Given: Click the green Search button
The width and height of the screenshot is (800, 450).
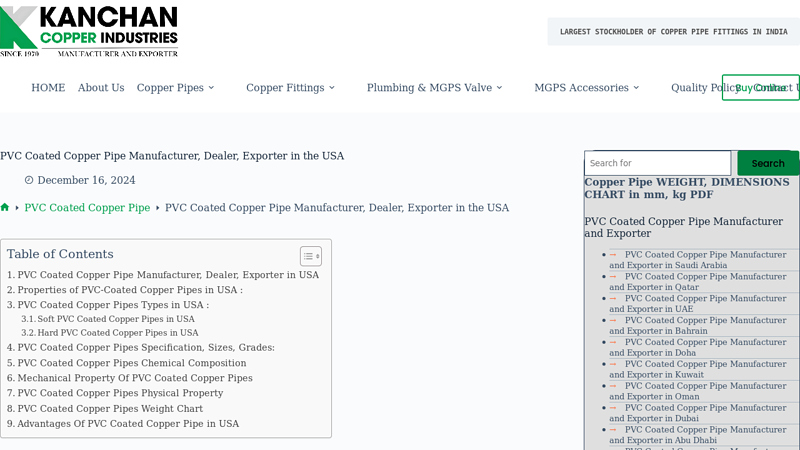Looking at the screenshot, I should [768, 163].
